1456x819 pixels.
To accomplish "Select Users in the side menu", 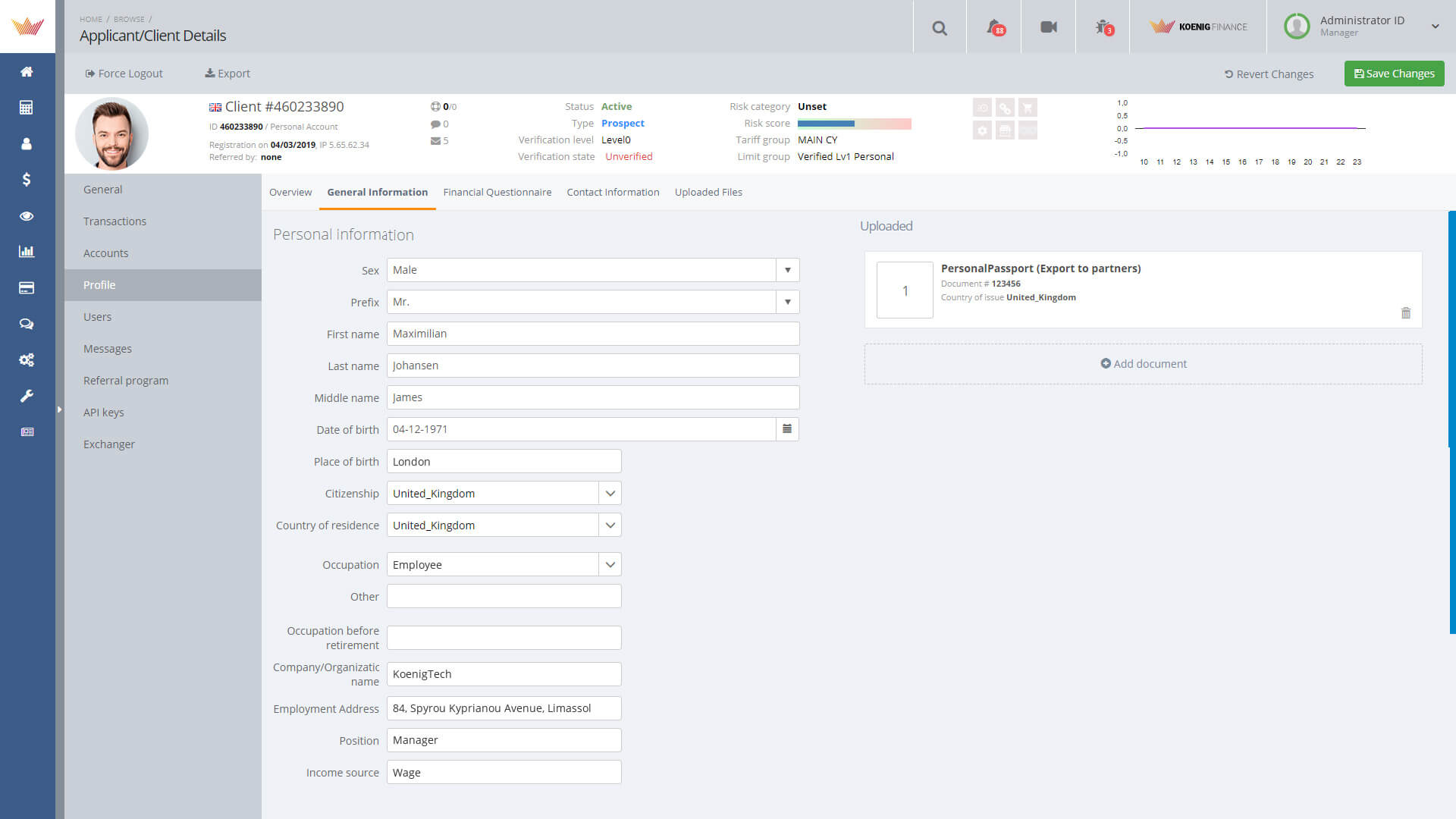I will 163,317.
